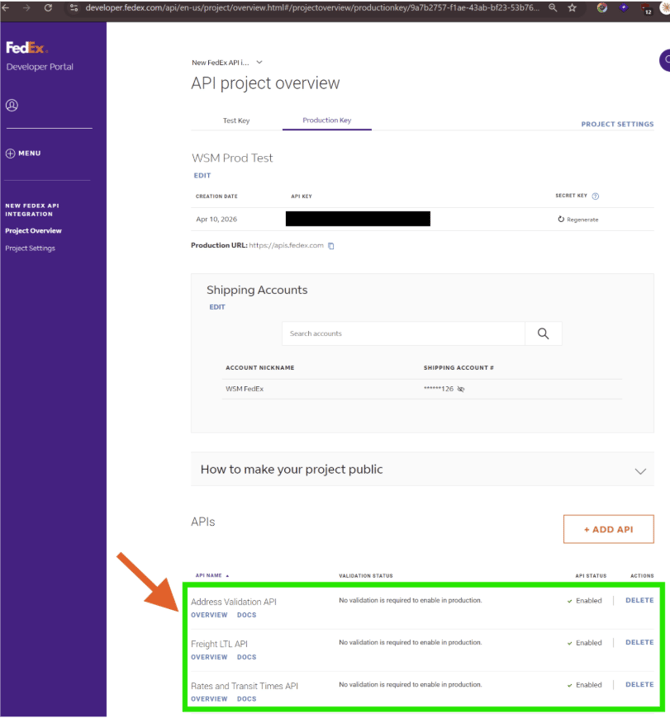Viewport: 670px width, 718px height.
Task: Click the Freight LTL API name
Action: pos(219,644)
